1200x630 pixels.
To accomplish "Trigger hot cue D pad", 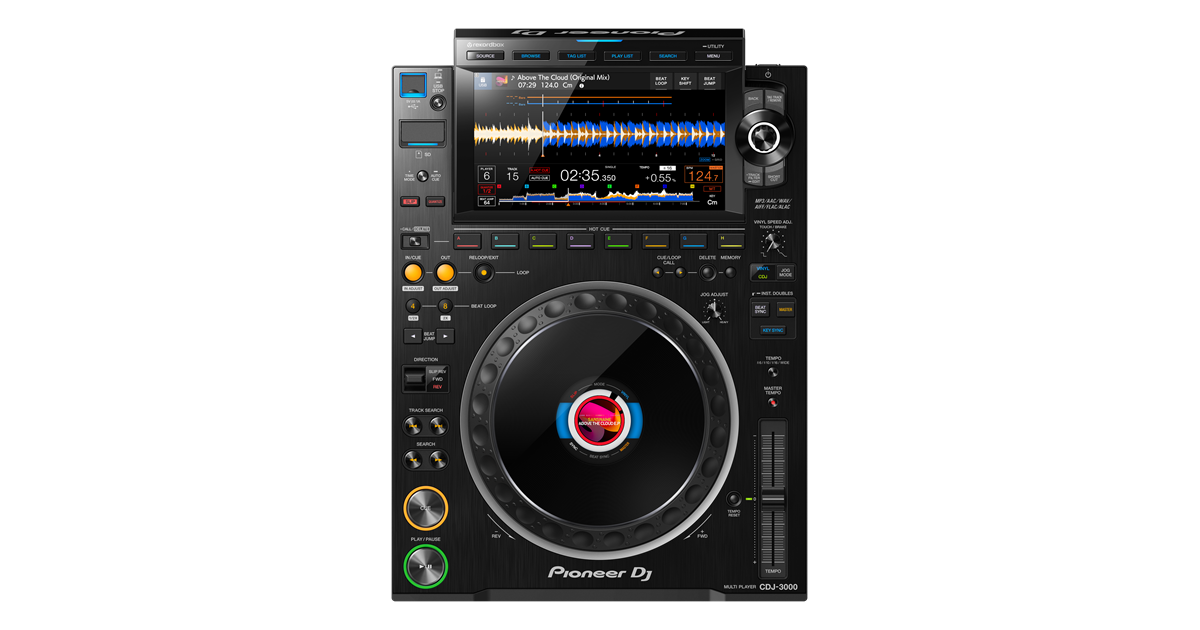I will tap(581, 241).
